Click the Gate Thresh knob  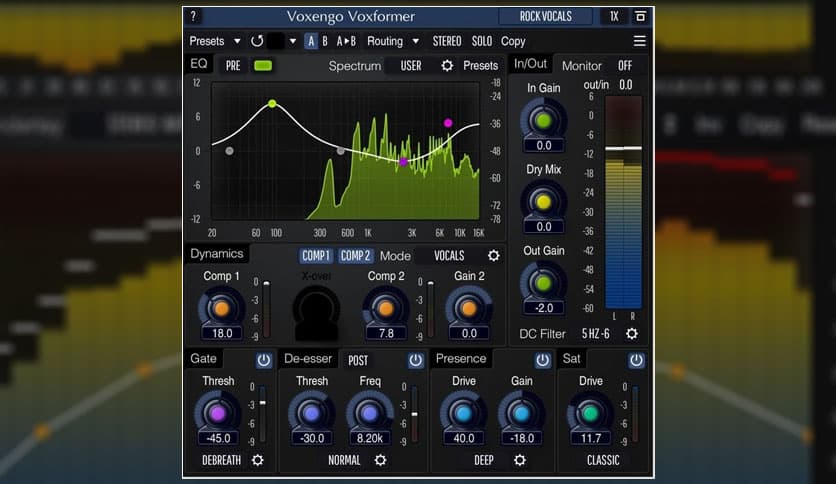[x=218, y=414]
